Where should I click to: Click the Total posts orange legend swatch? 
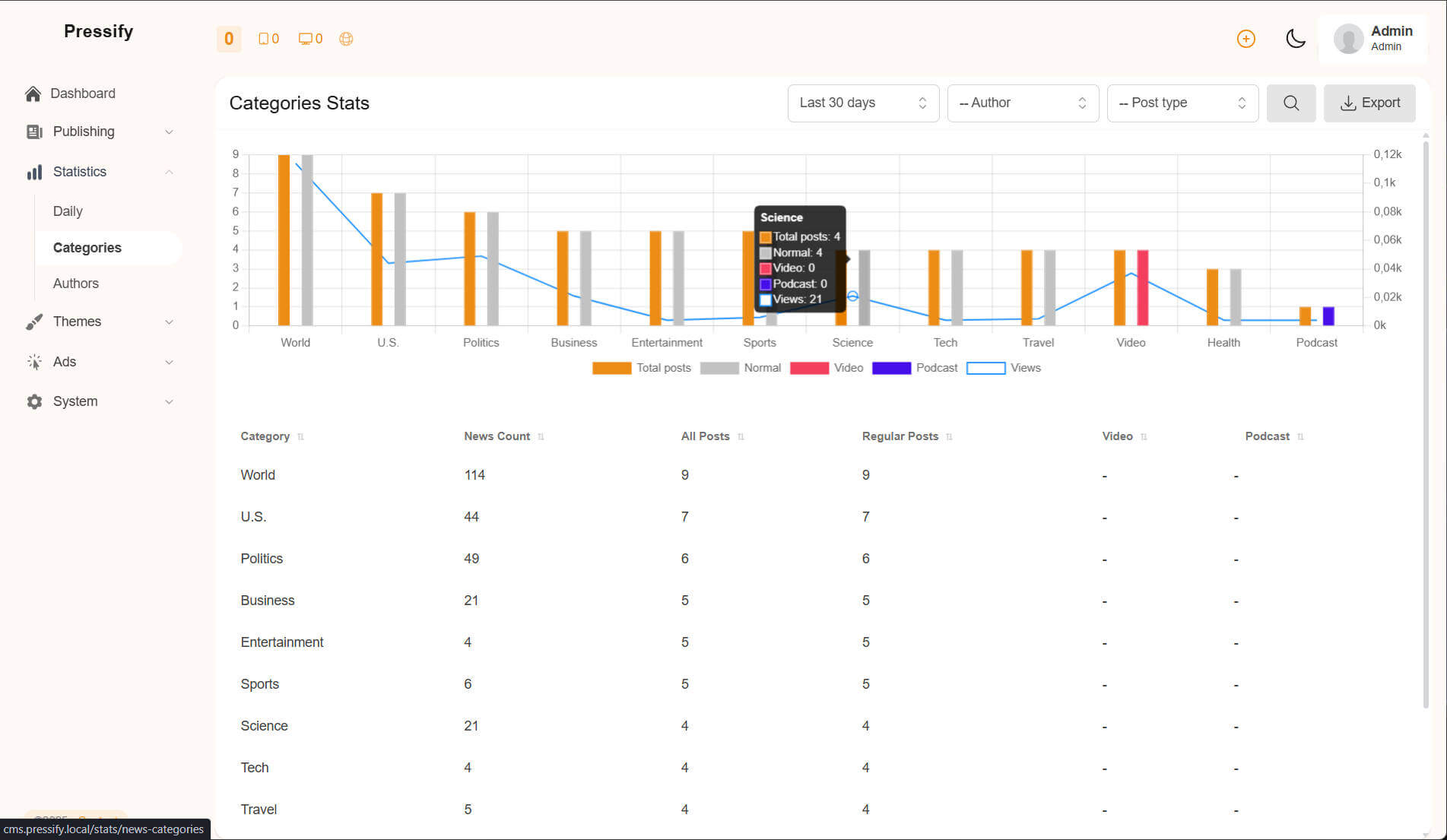point(611,368)
